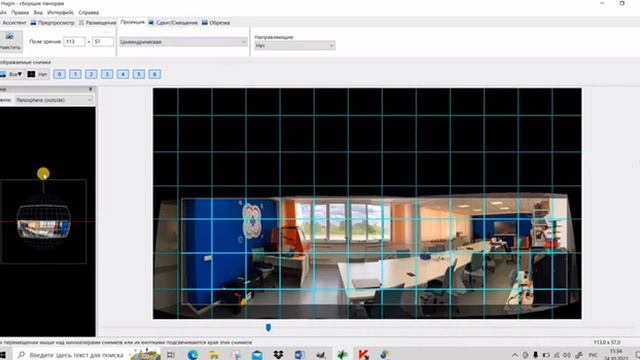Viewport: 640px width, 360px height.
Task: Click the horizontal field of view input 113
Action: click(x=74, y=42)
